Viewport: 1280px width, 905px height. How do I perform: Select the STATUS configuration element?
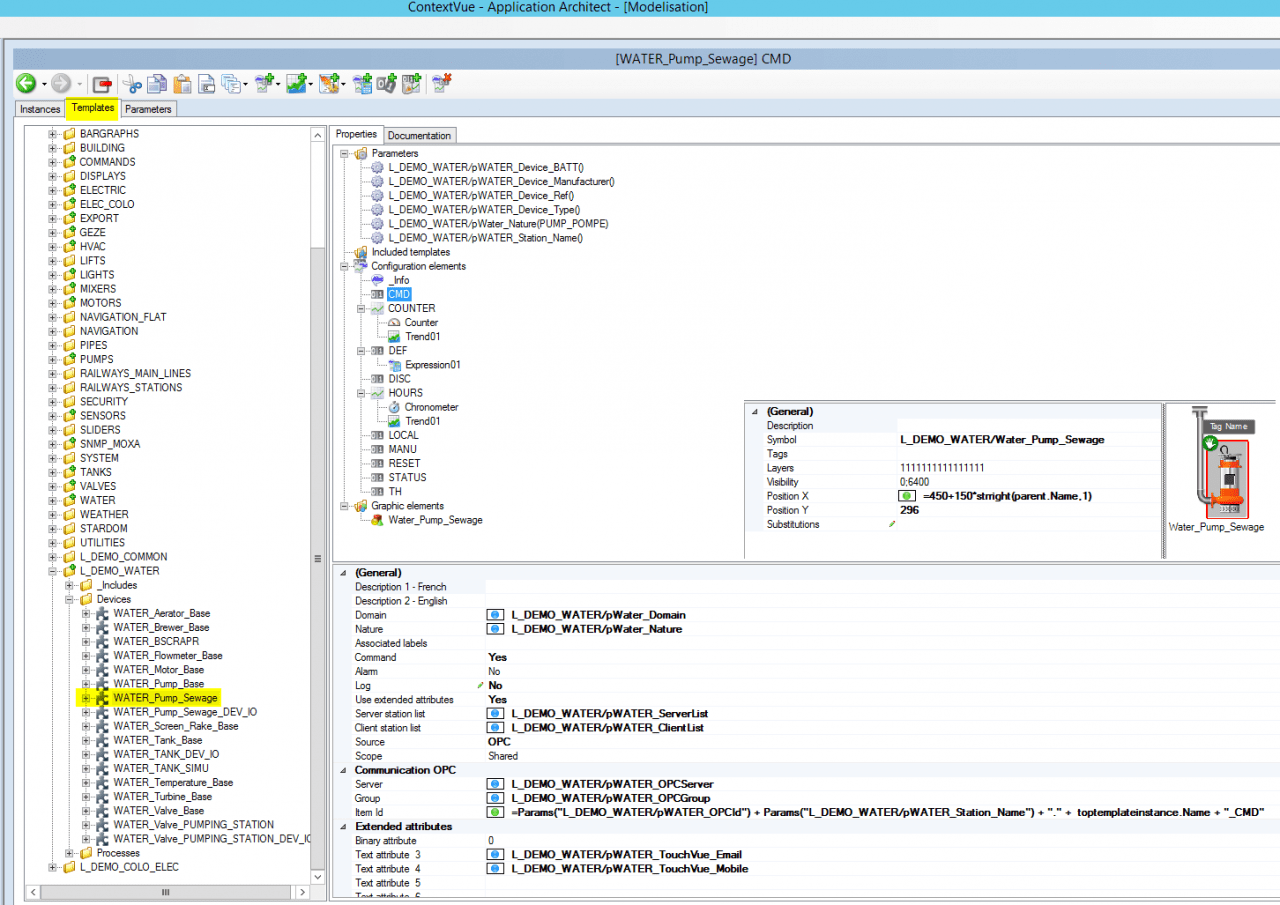coord(407,477)
